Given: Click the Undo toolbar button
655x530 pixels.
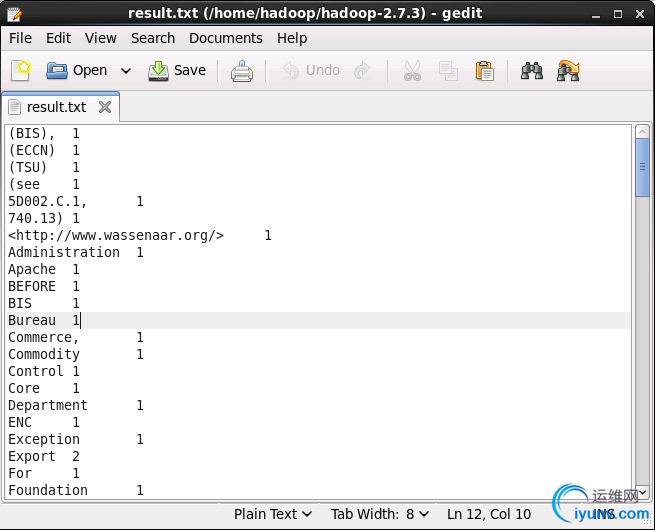Looking at the screenshot, I should pos(311,70).
